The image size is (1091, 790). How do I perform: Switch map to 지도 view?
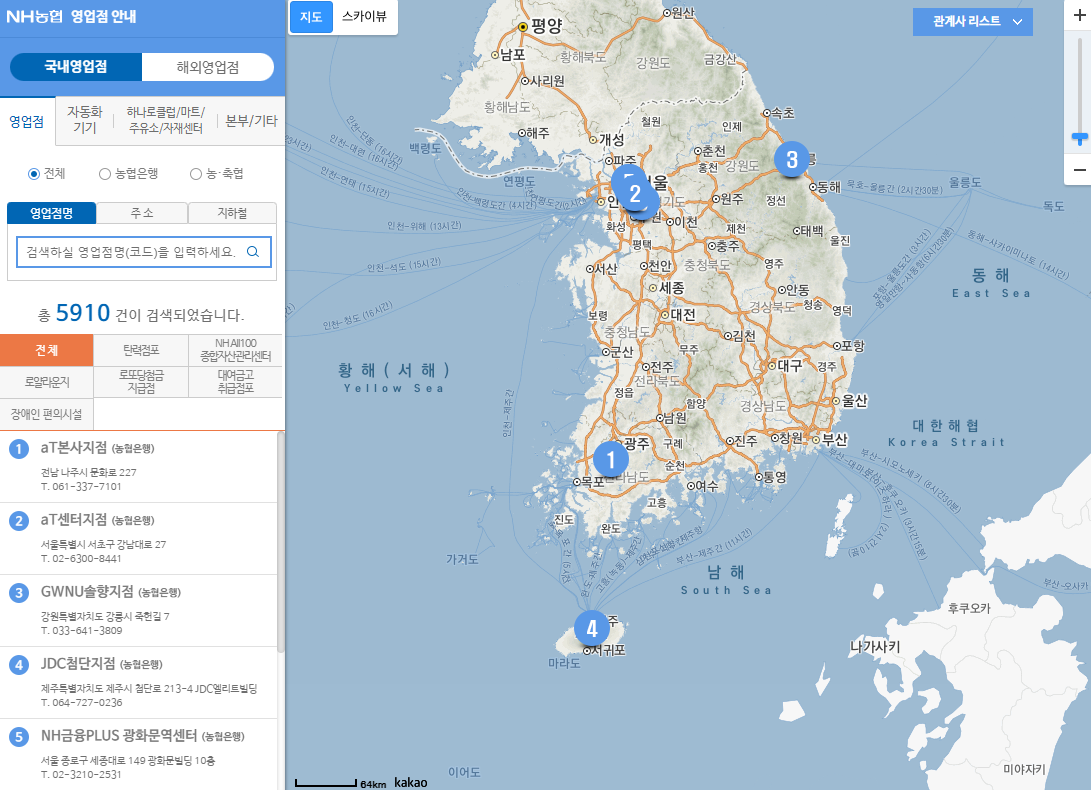[311, 17]
